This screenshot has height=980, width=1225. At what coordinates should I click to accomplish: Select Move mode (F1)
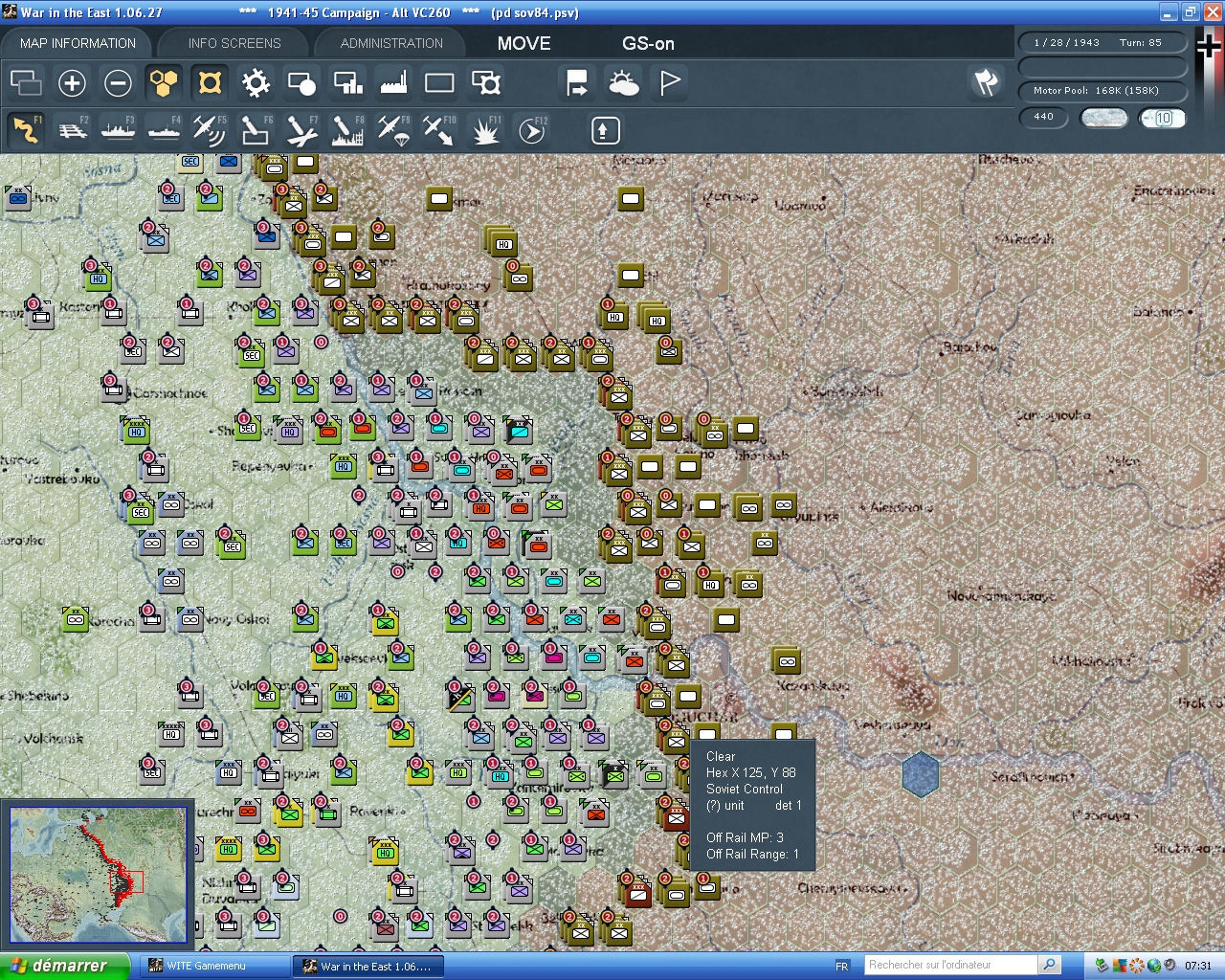26,130
